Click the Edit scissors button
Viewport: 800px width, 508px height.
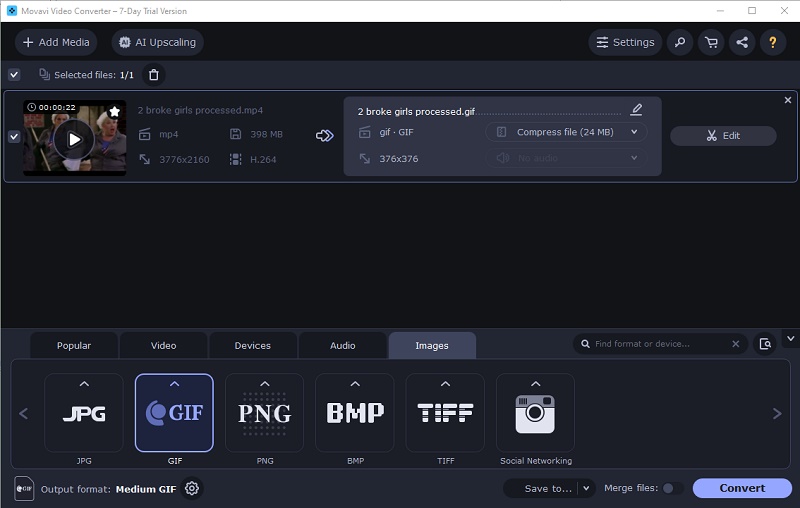coord(723,136)
